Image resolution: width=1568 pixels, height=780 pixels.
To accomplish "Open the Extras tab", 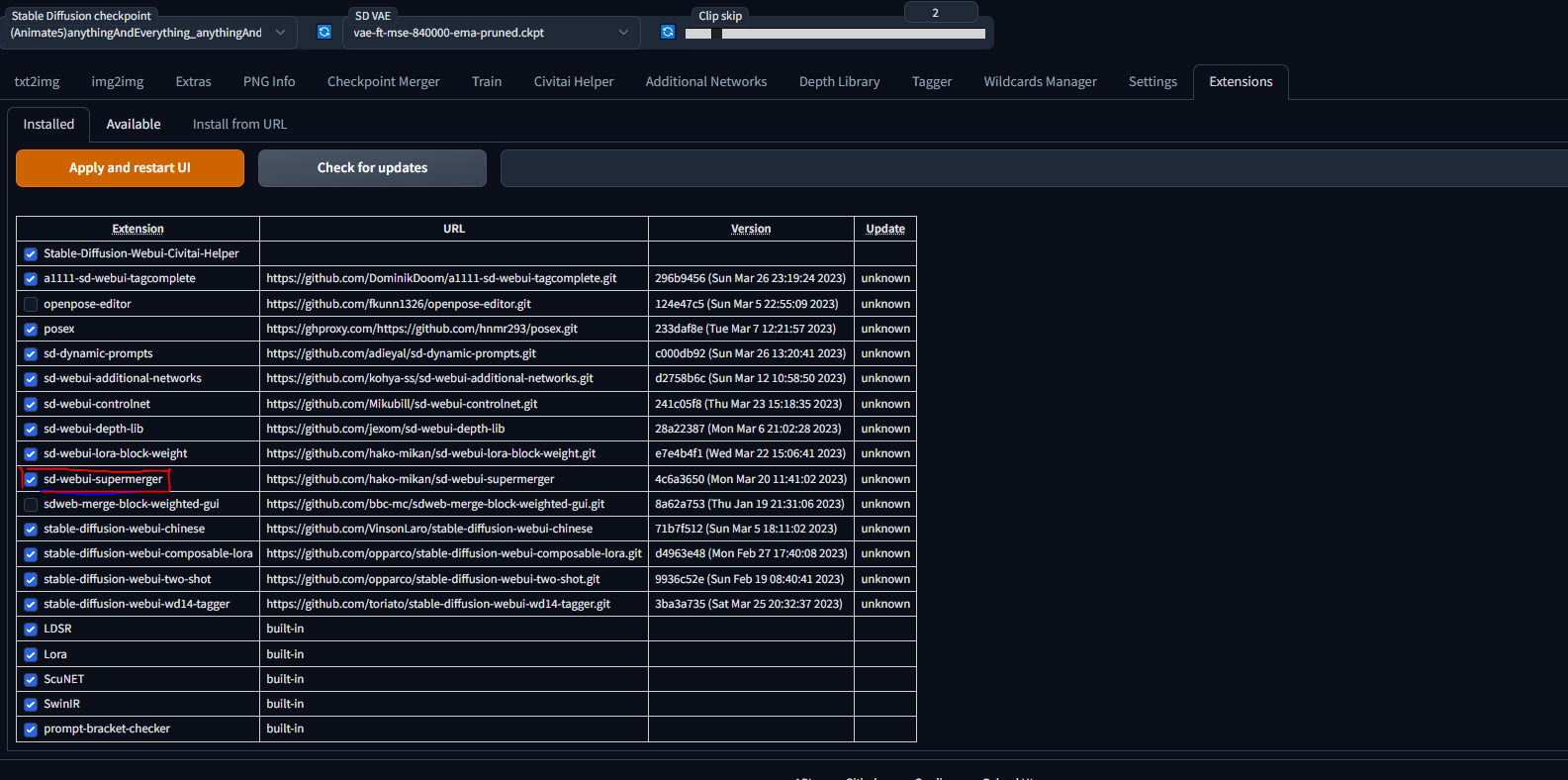I will (x=194, y=82).
